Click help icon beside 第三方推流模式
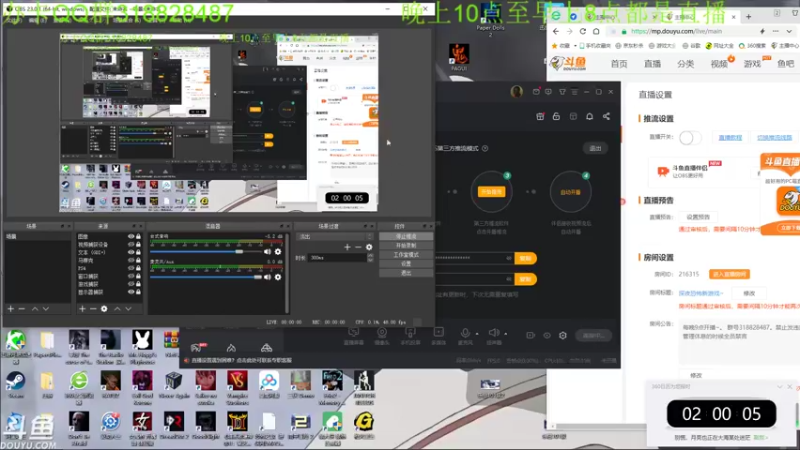Image resolution: width=800 pixels, height=450 pixels. coord(485,148)
